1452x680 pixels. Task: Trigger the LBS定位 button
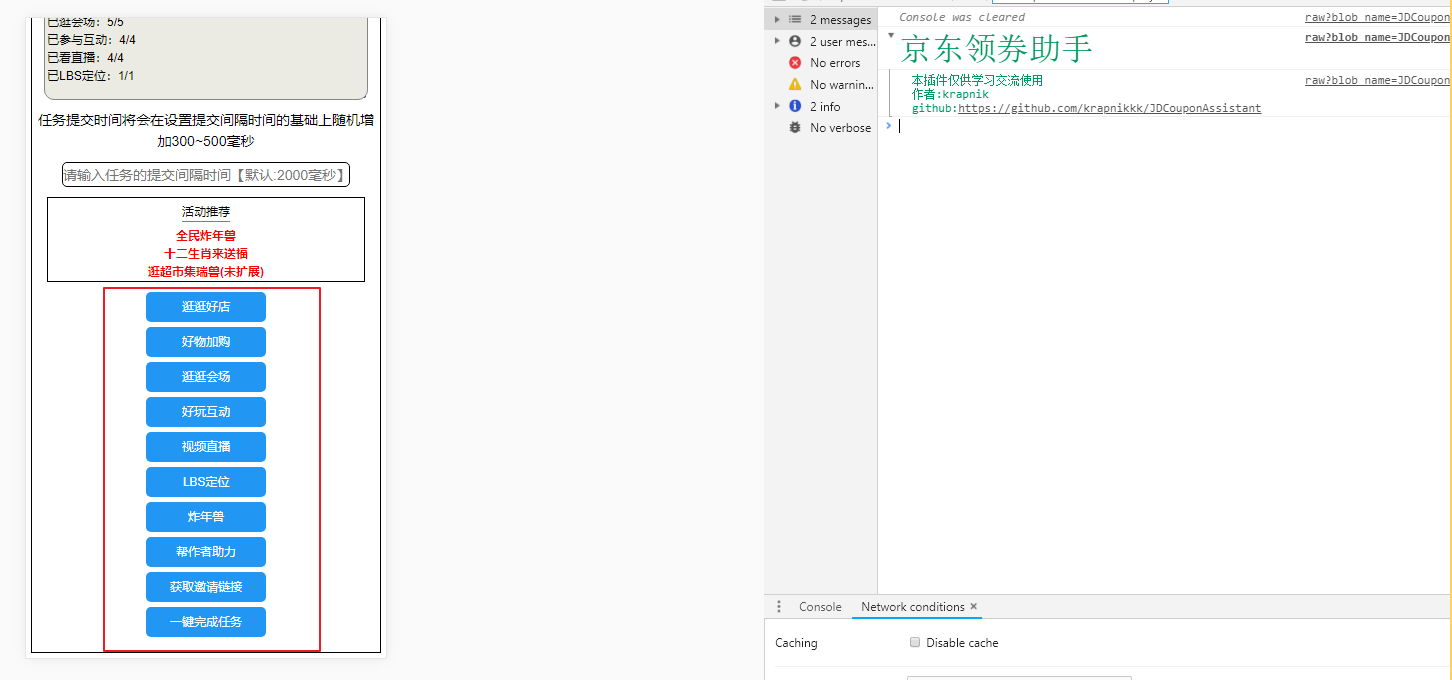[x=206, y=482]
